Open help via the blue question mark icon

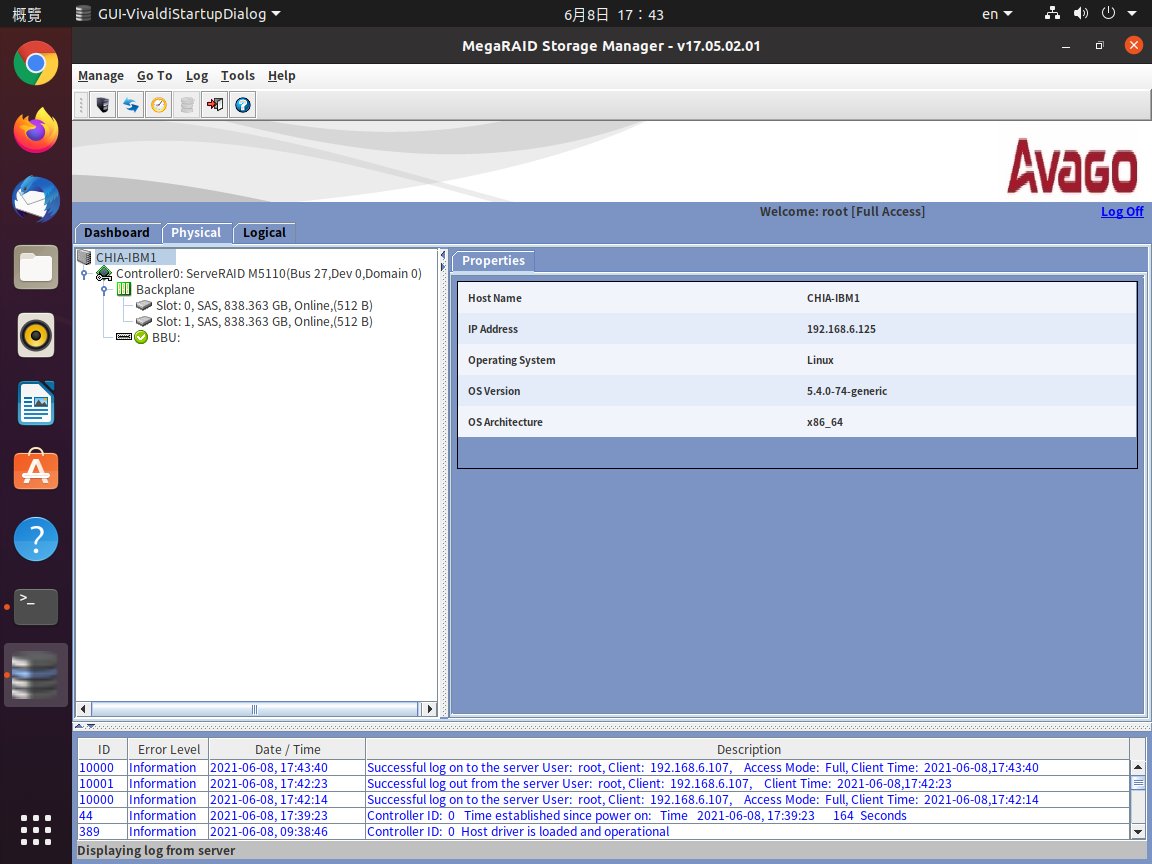242,105
